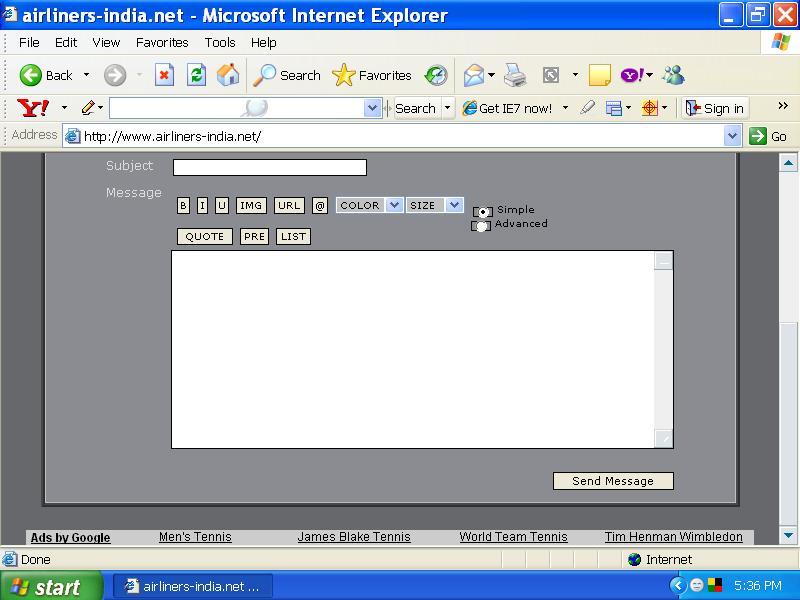Click the PRE formatting button

click(x=254, y=236)
